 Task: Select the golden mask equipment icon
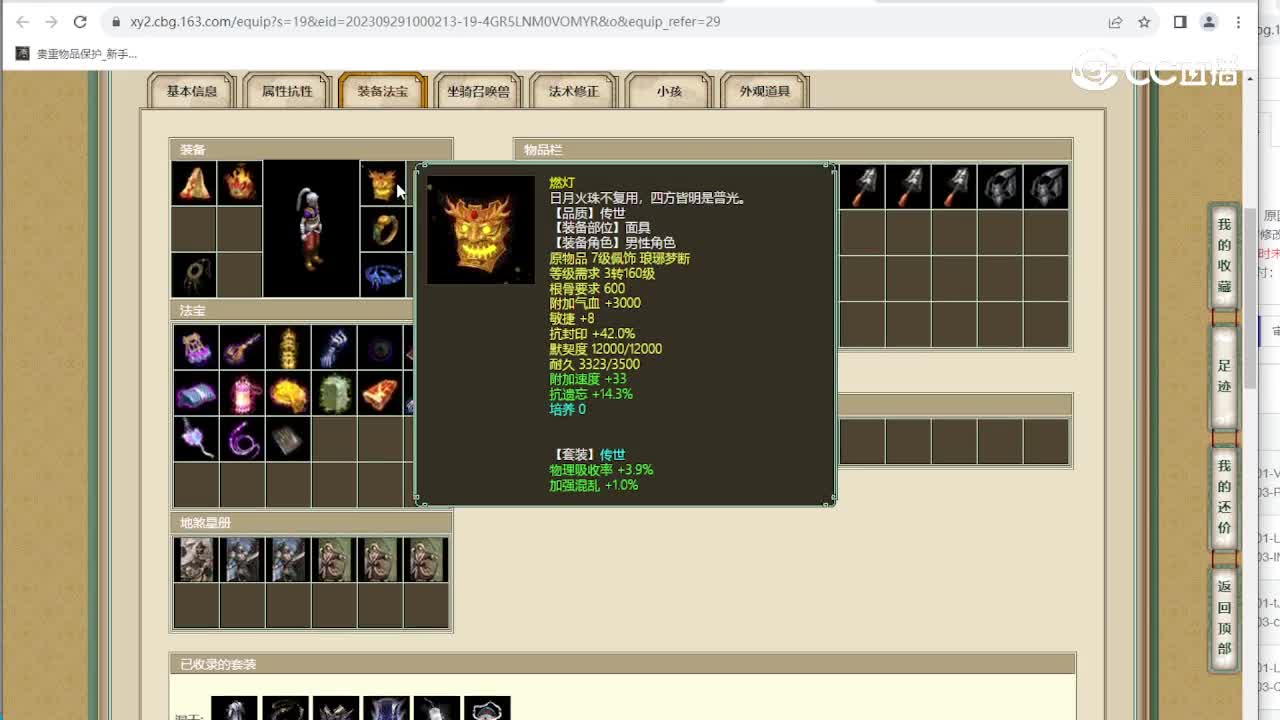click(382, 183)
